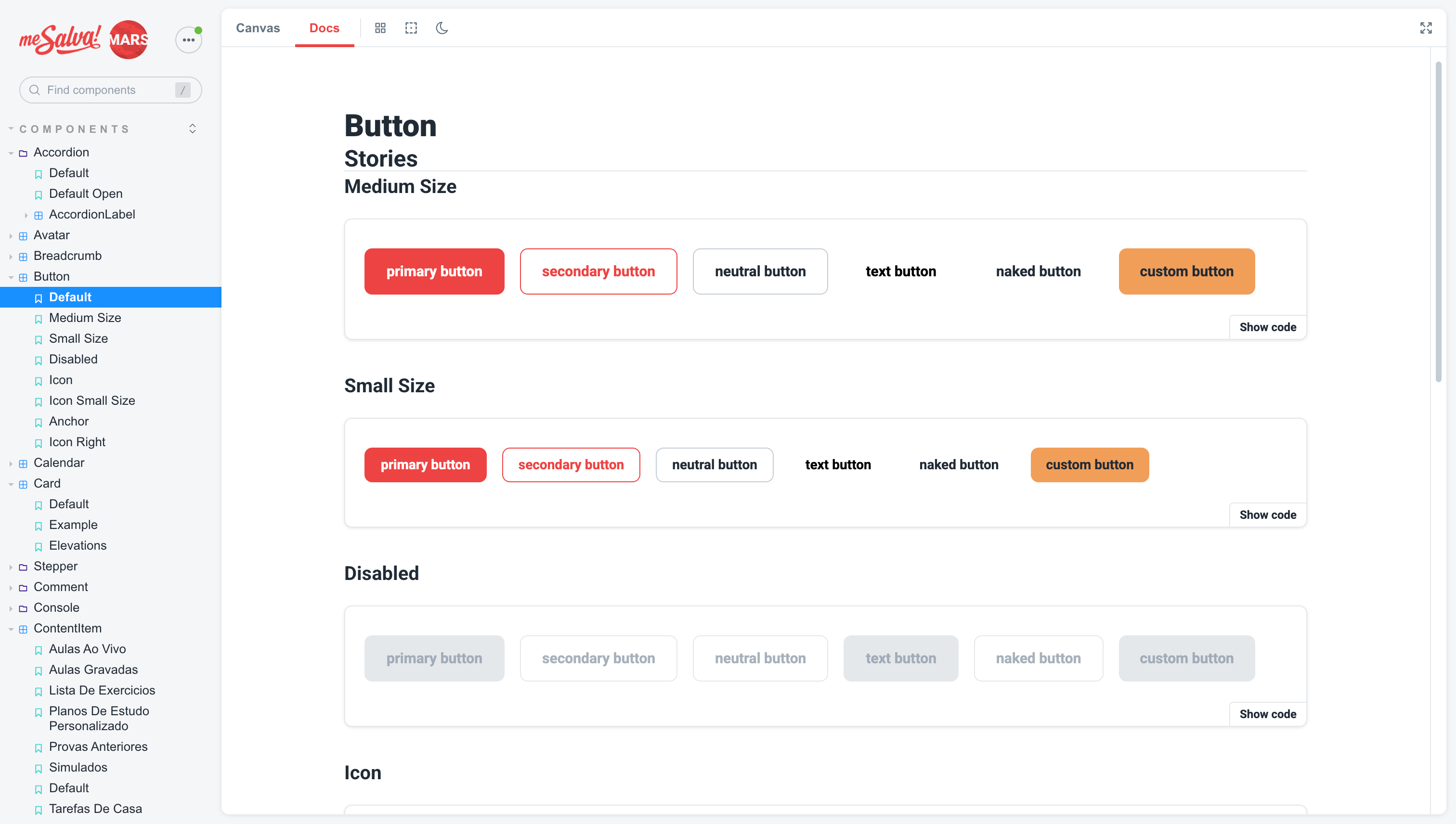Open the Icon Right story
The width and height of the screenshot is (1456, 824).
77,442
